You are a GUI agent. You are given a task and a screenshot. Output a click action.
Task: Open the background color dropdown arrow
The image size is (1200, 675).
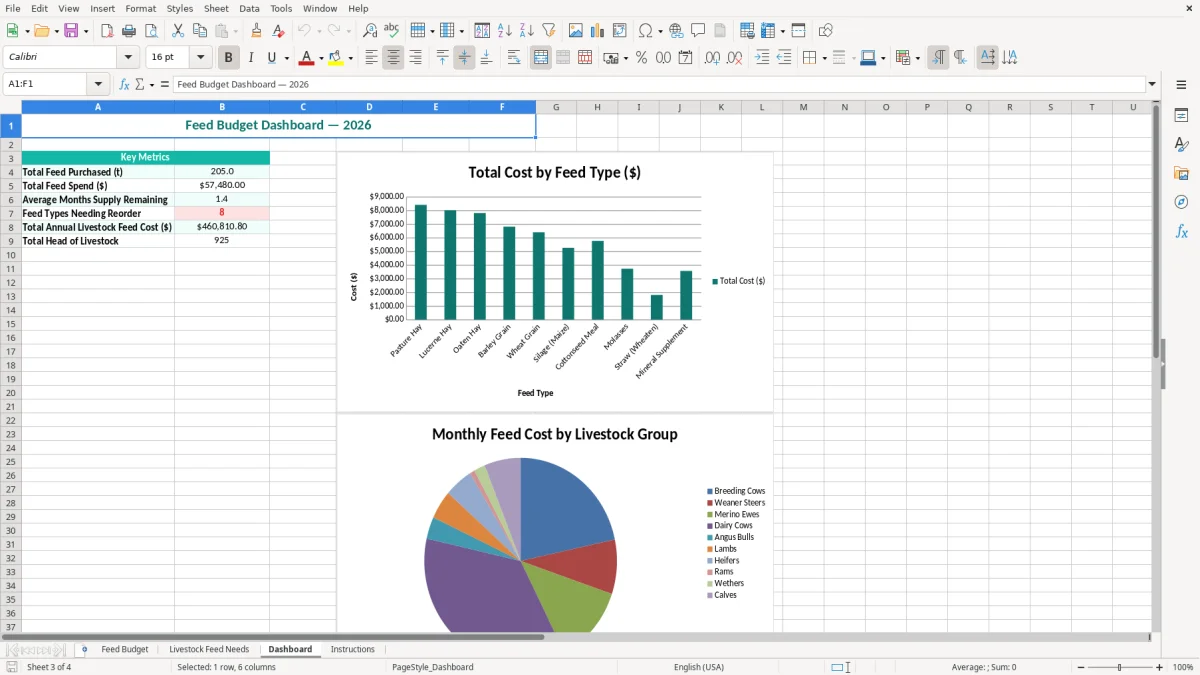[350, 58]
